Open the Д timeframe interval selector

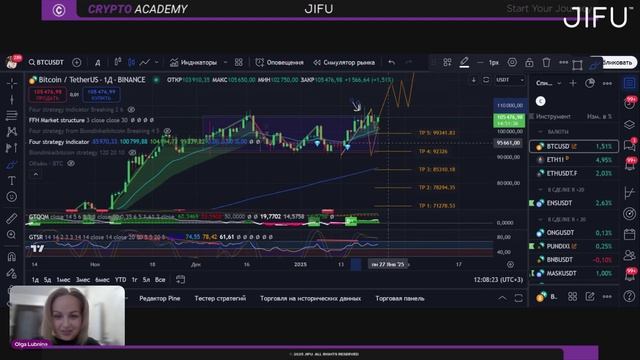coord(98,62)
